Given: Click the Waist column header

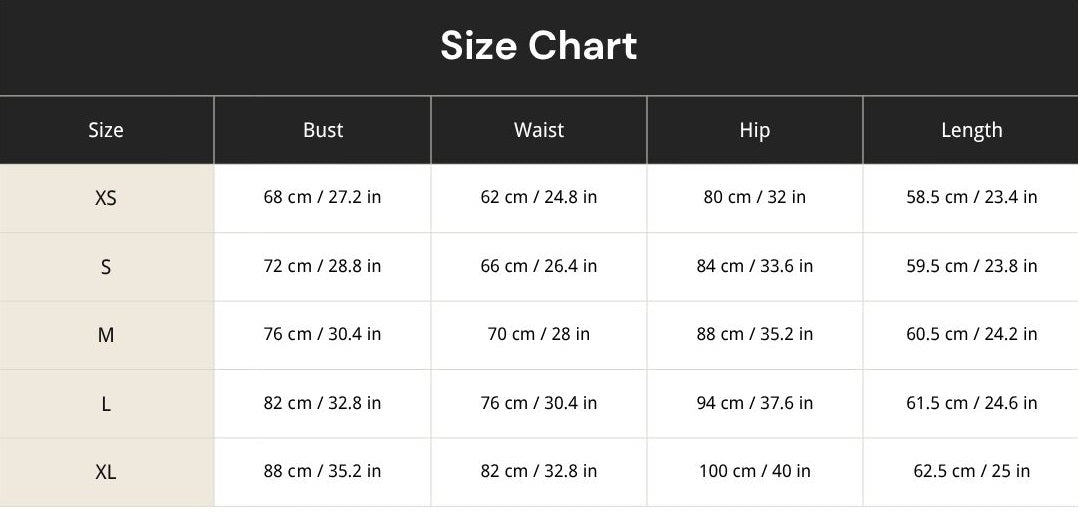Looking at the screenshot, I should pyautogui.click(x=538, y=130).
